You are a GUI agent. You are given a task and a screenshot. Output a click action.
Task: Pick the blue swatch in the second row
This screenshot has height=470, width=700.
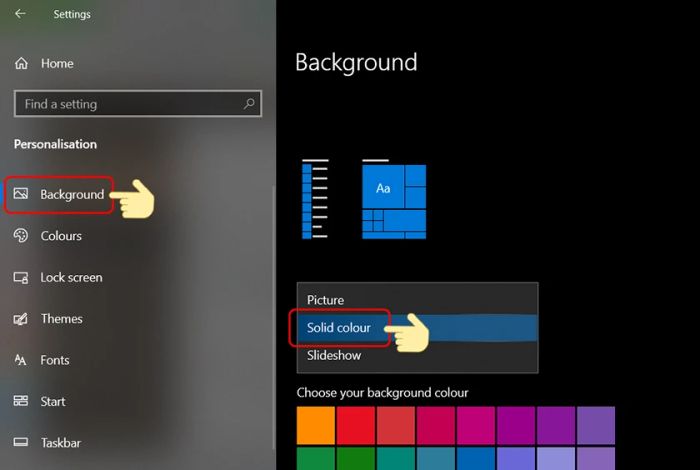point(476,459)
